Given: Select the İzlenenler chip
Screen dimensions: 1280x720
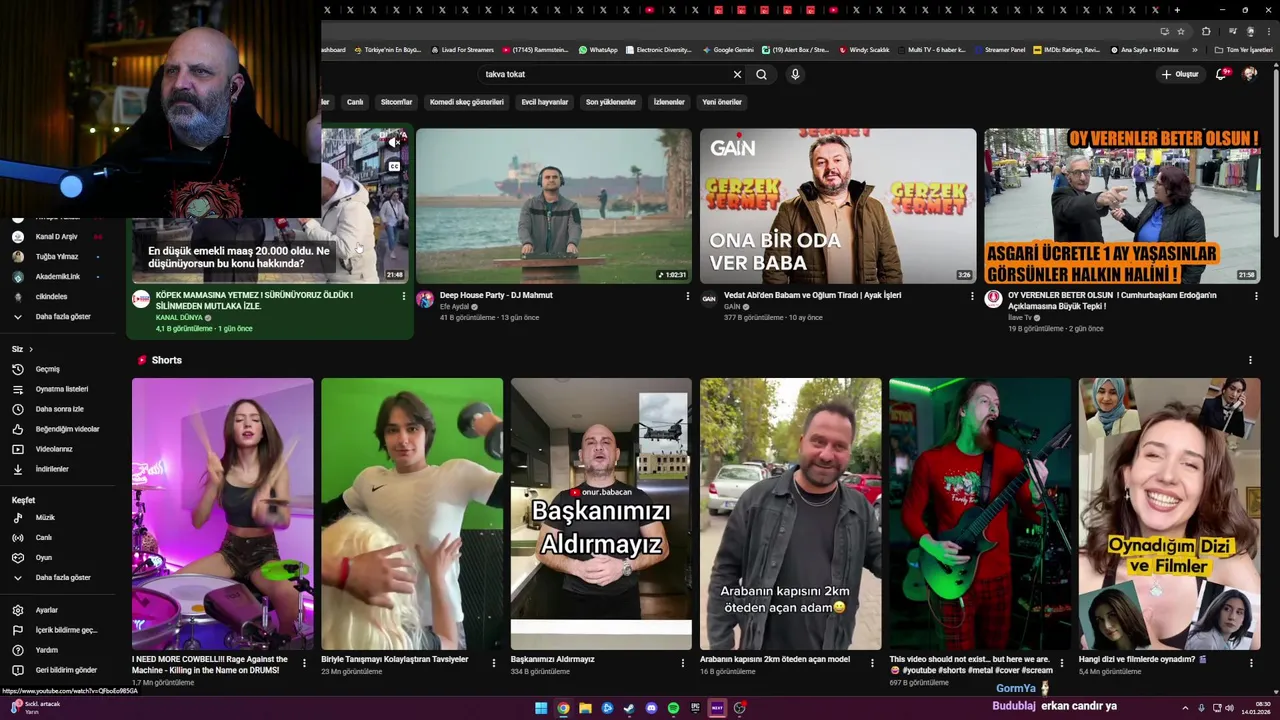Looking at the screenshot, I should point(669,102).
